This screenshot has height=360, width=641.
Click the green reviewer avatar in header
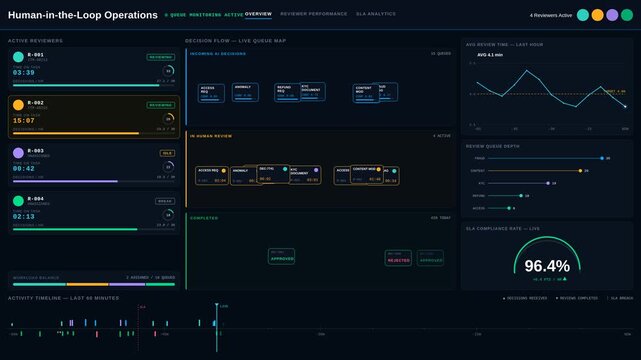click(627, 15)
